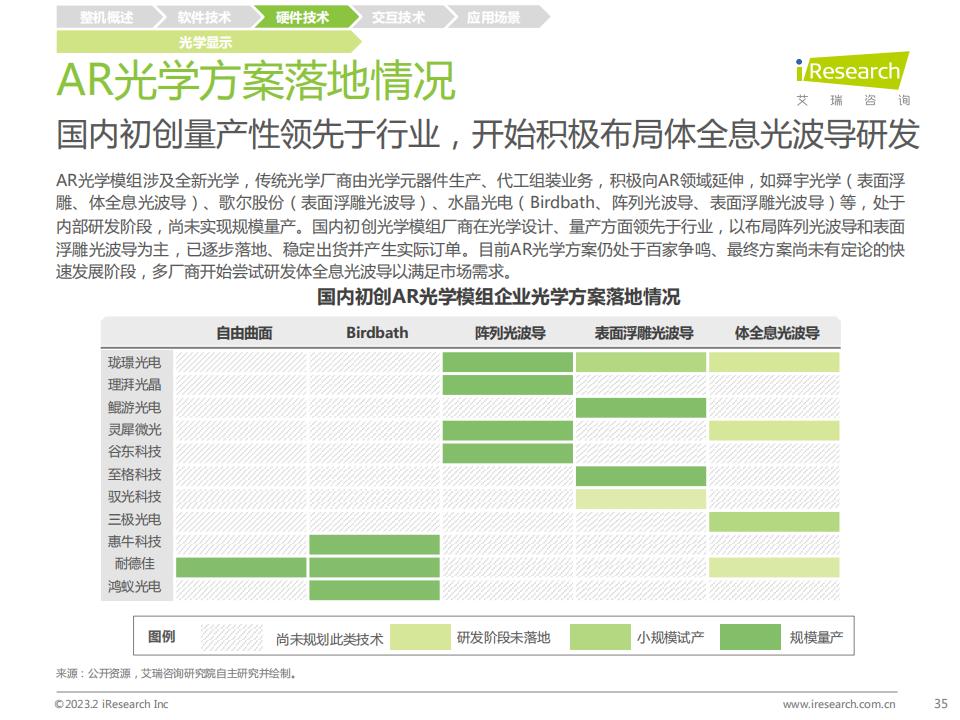960x720 pixels.
Task: Select the 珑璟光电 row label
Action: (134, 362)
